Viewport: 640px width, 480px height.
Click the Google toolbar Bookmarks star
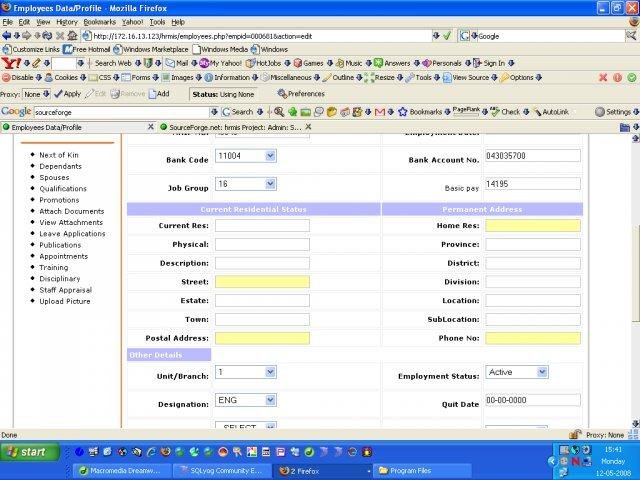click(402, 112)
